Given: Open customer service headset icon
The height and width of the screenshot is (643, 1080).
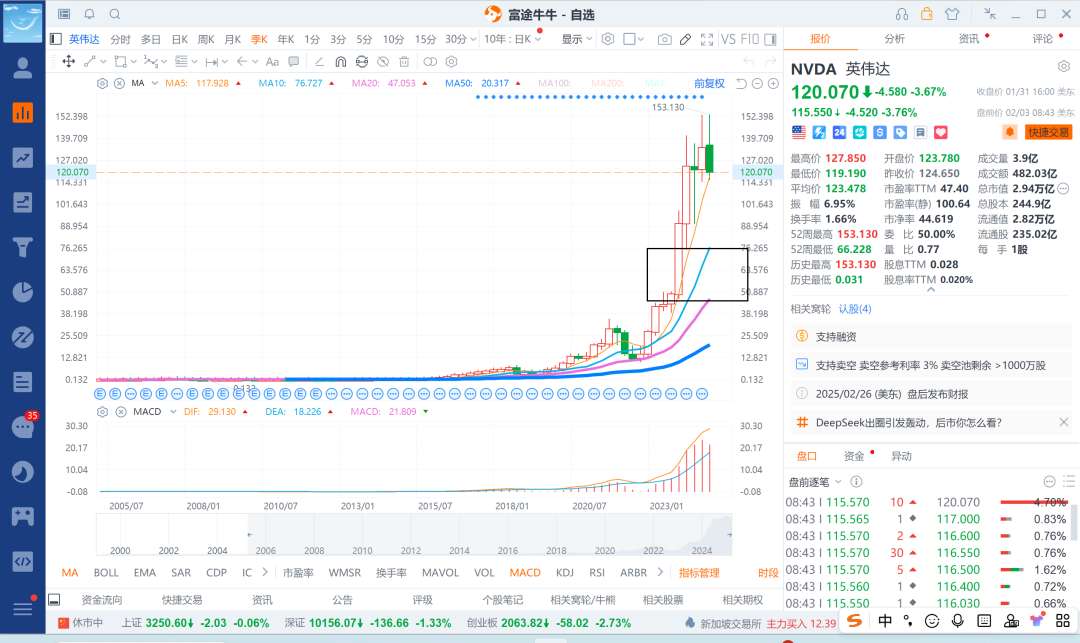Looking at the screenshot, I should pyautogui.click(x=902, y=14).
